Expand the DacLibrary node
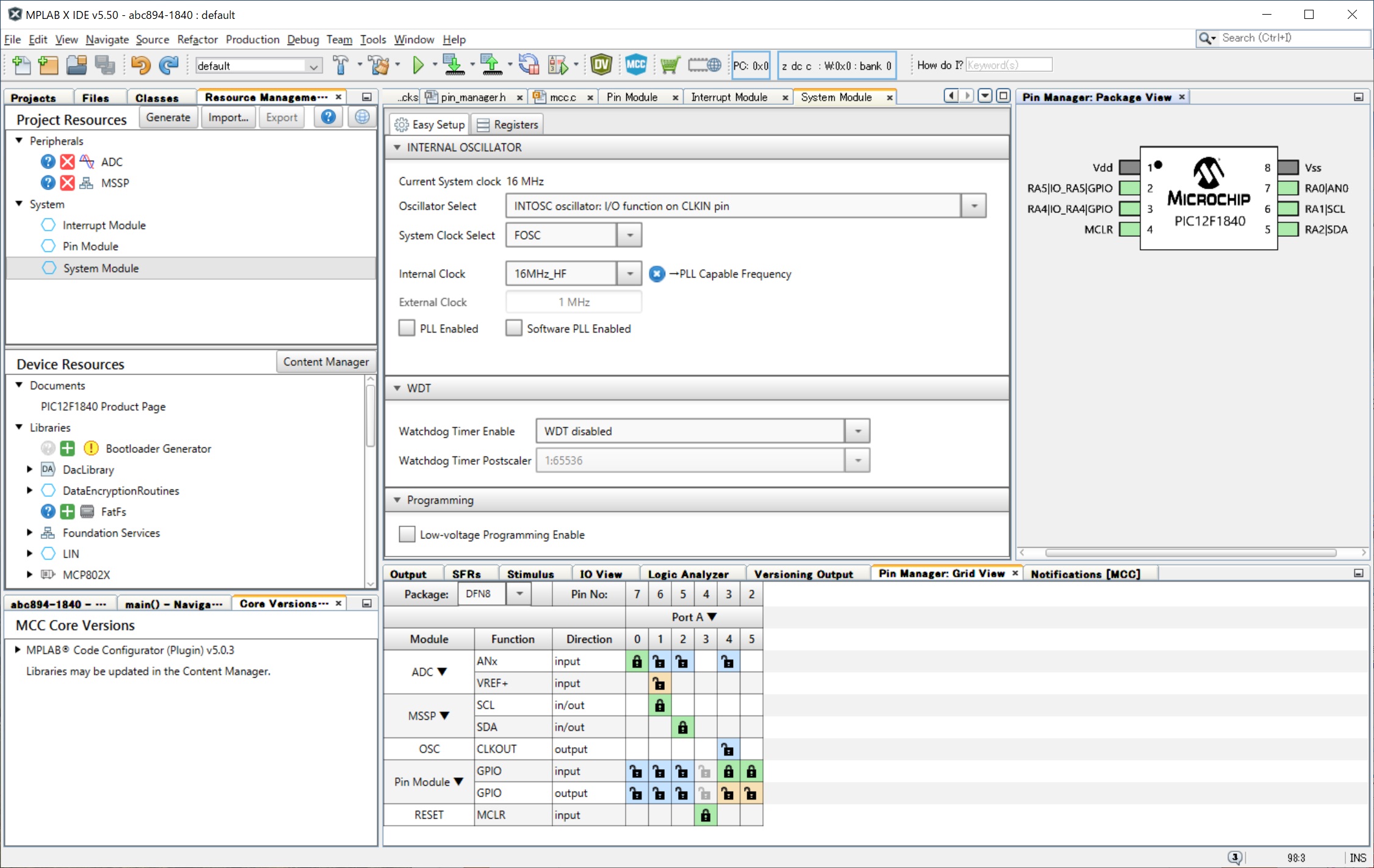This screenshot has width=1374, height=868. 29,469
